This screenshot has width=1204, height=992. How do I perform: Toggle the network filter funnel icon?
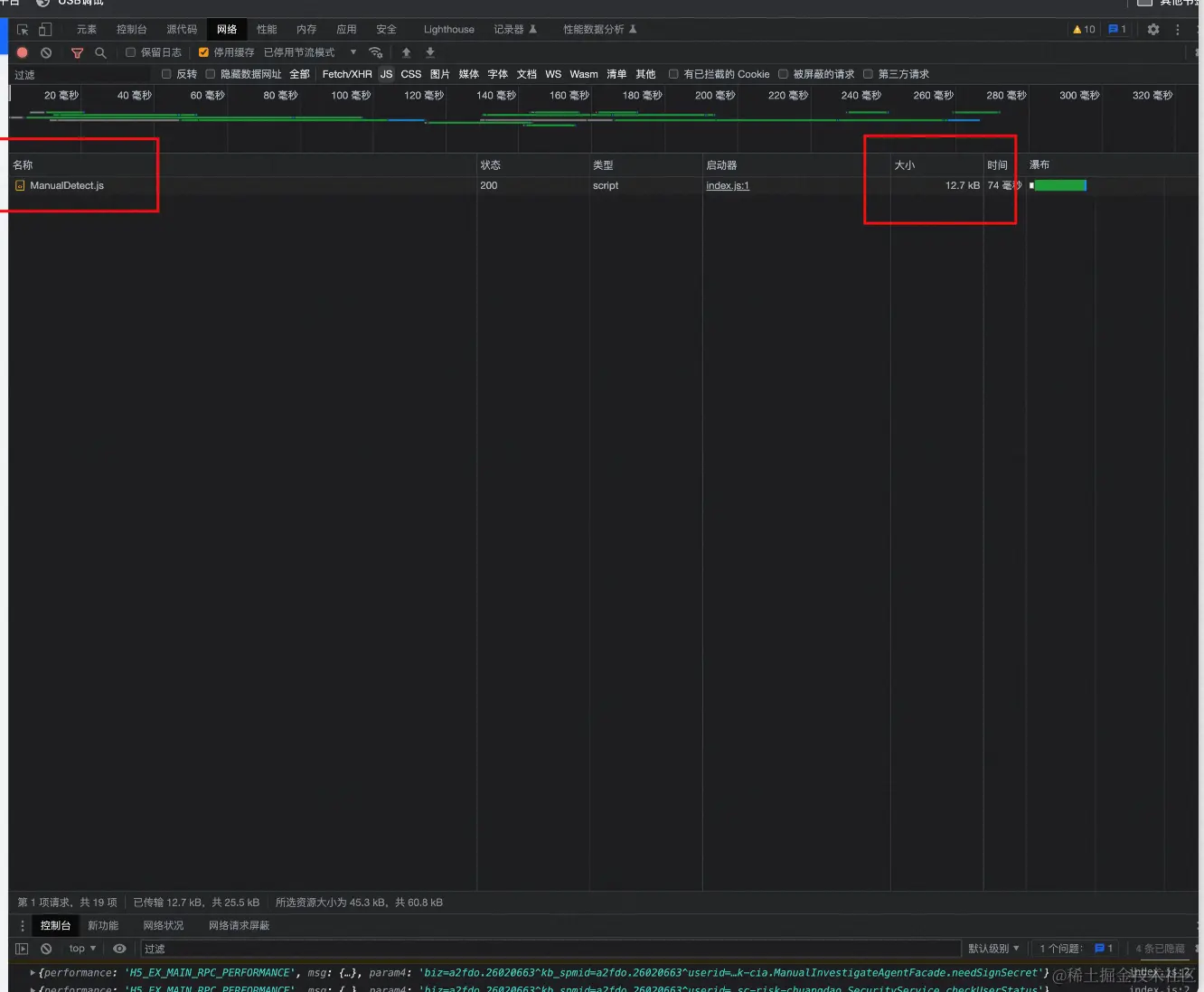[77, 52]
